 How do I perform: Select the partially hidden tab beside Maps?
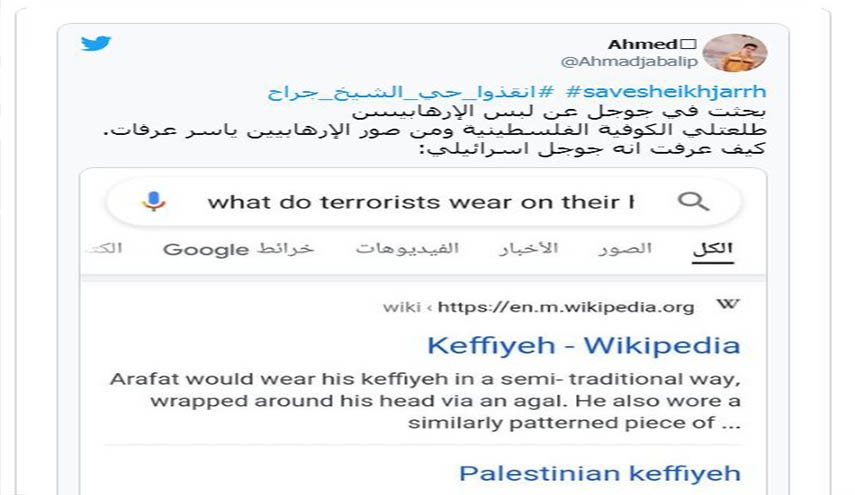[x=104, y=249]
